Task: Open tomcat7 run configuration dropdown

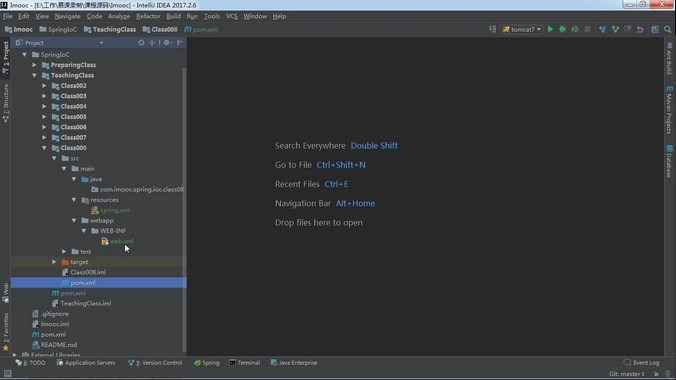Action: [521, 29]
